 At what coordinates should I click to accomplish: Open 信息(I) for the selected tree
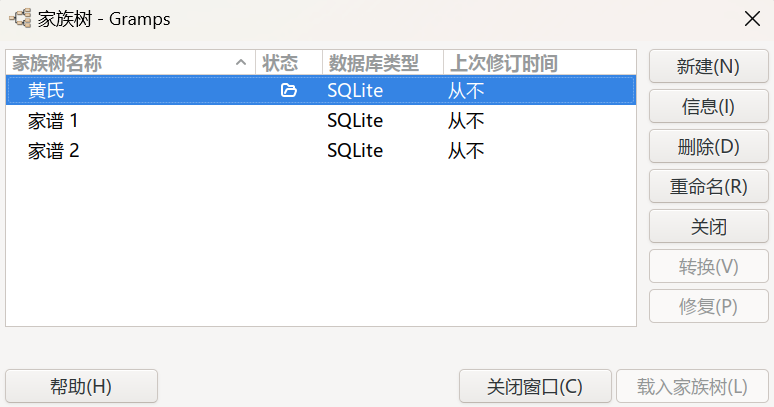coord(708,107)
